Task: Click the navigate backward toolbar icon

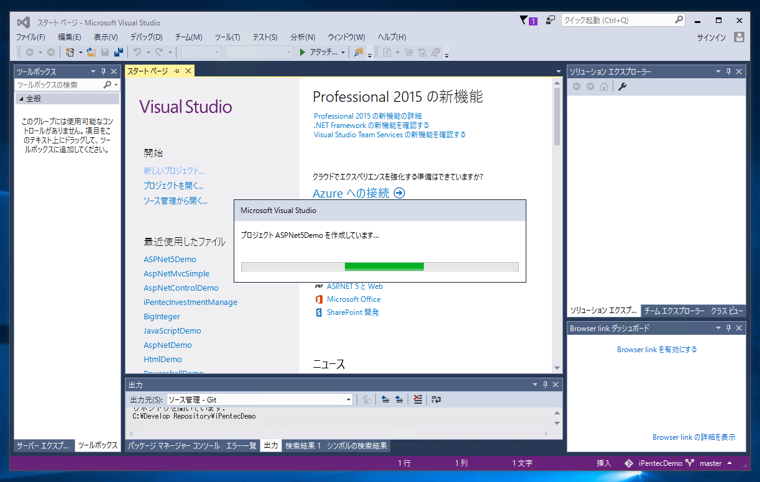Action: [x=30, y=52]
